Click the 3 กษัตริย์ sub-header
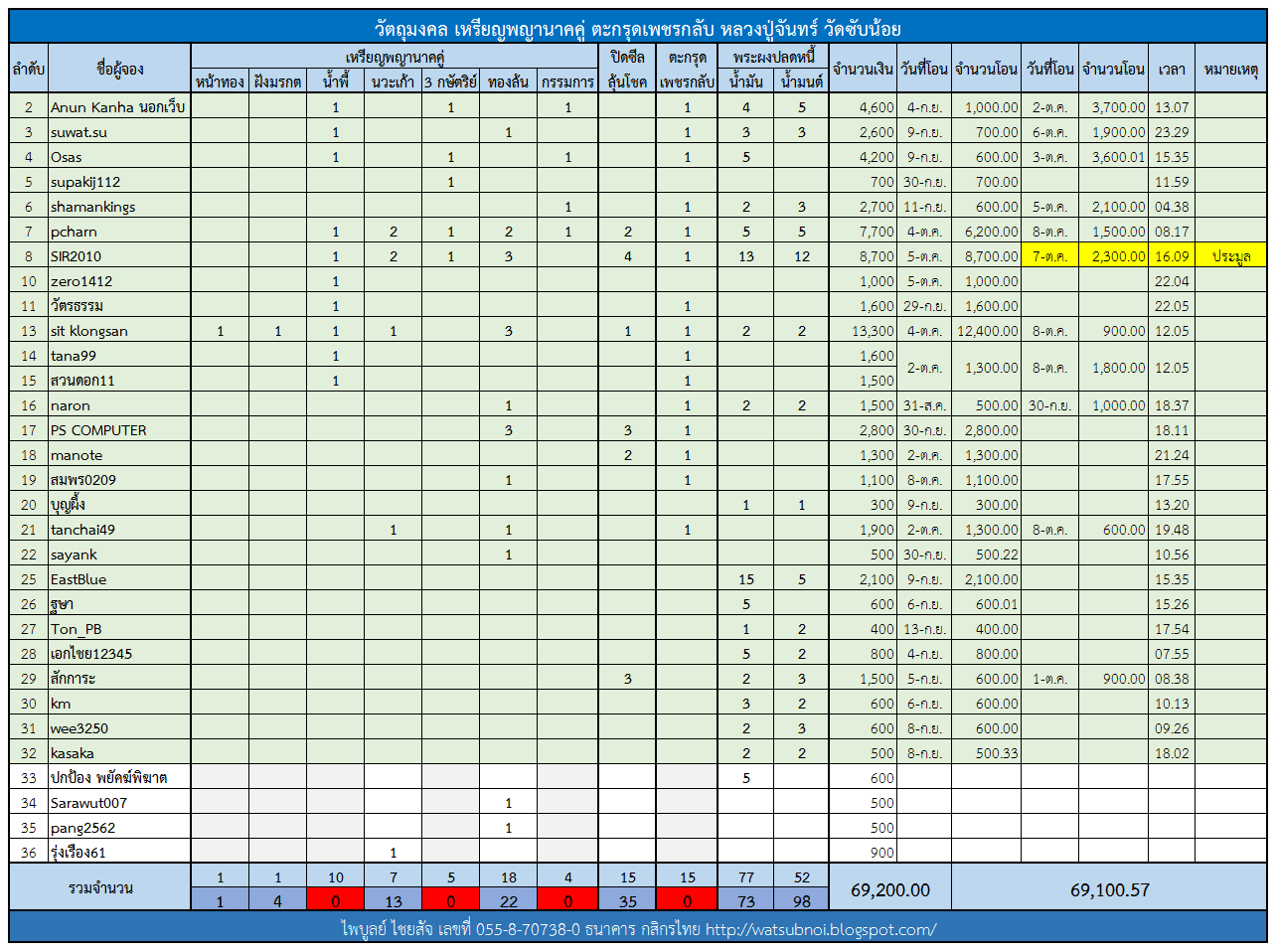Image resolution: width=1277 pixels, height=952 pixels. 450,81
